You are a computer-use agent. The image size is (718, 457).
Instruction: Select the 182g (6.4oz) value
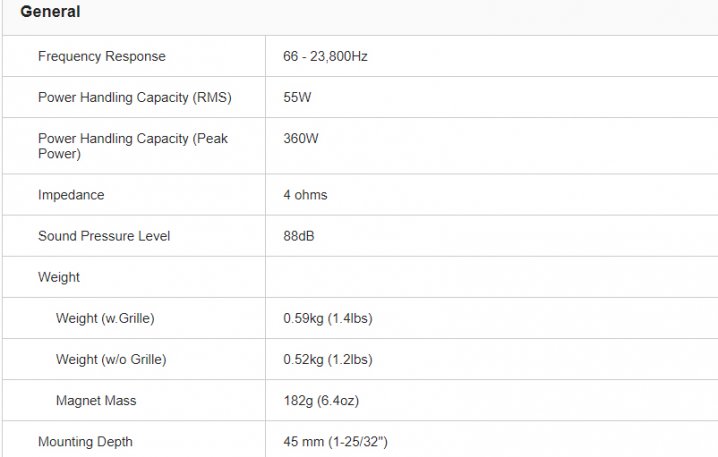click(320, 400)
